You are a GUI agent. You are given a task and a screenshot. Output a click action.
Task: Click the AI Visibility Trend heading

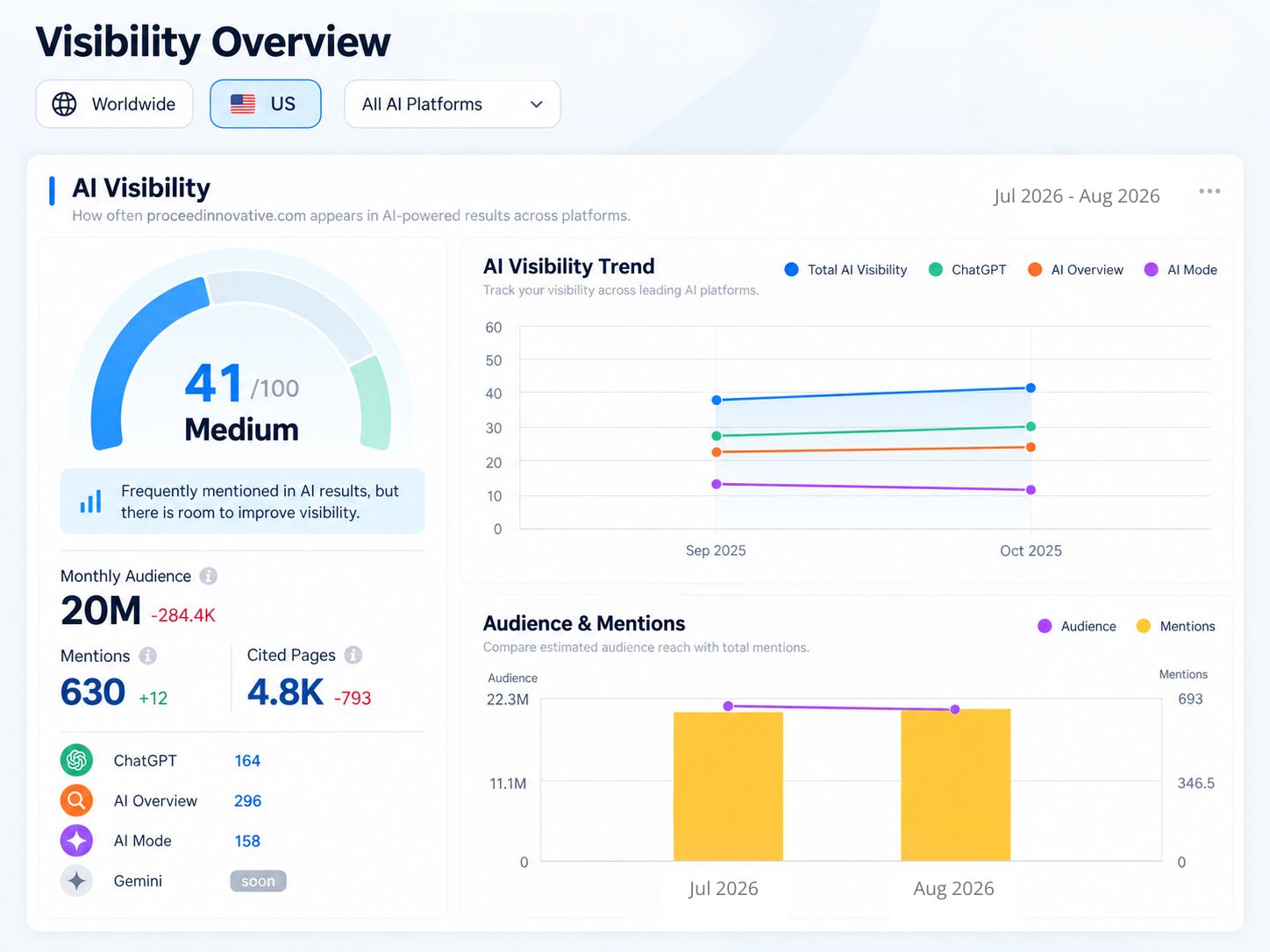coord(569,266)
